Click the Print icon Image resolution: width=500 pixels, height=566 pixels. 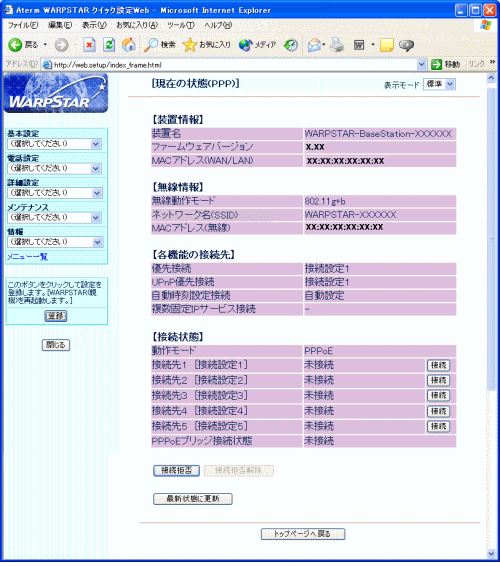click(x=337, y=45)
